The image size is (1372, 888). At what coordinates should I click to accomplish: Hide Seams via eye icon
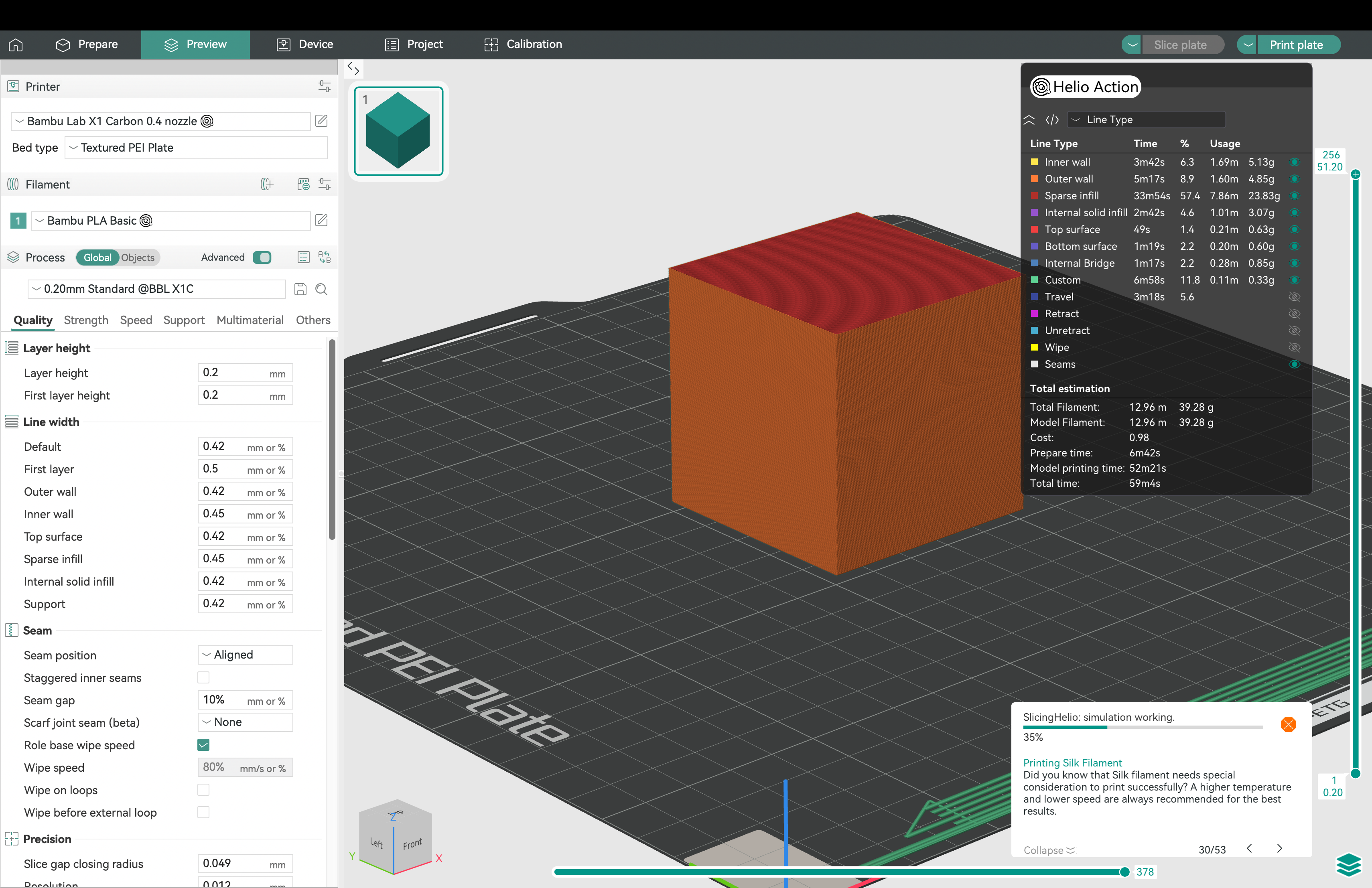(1294, 364)
